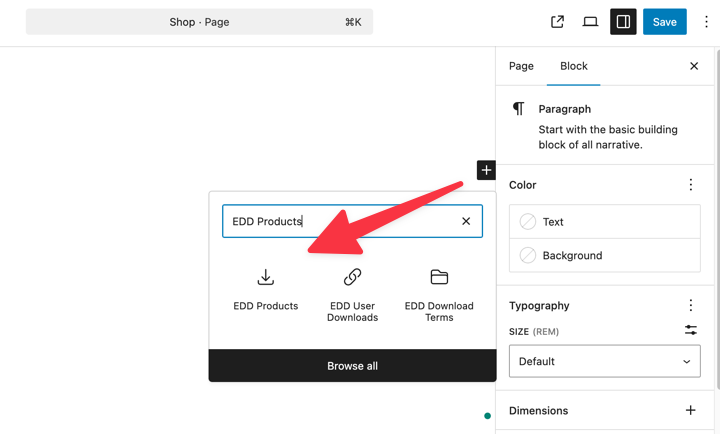Image resolution: width=720 pixels, height=434 pixels.
Task: Click the Typography section heading
Action: coord(539,306)
